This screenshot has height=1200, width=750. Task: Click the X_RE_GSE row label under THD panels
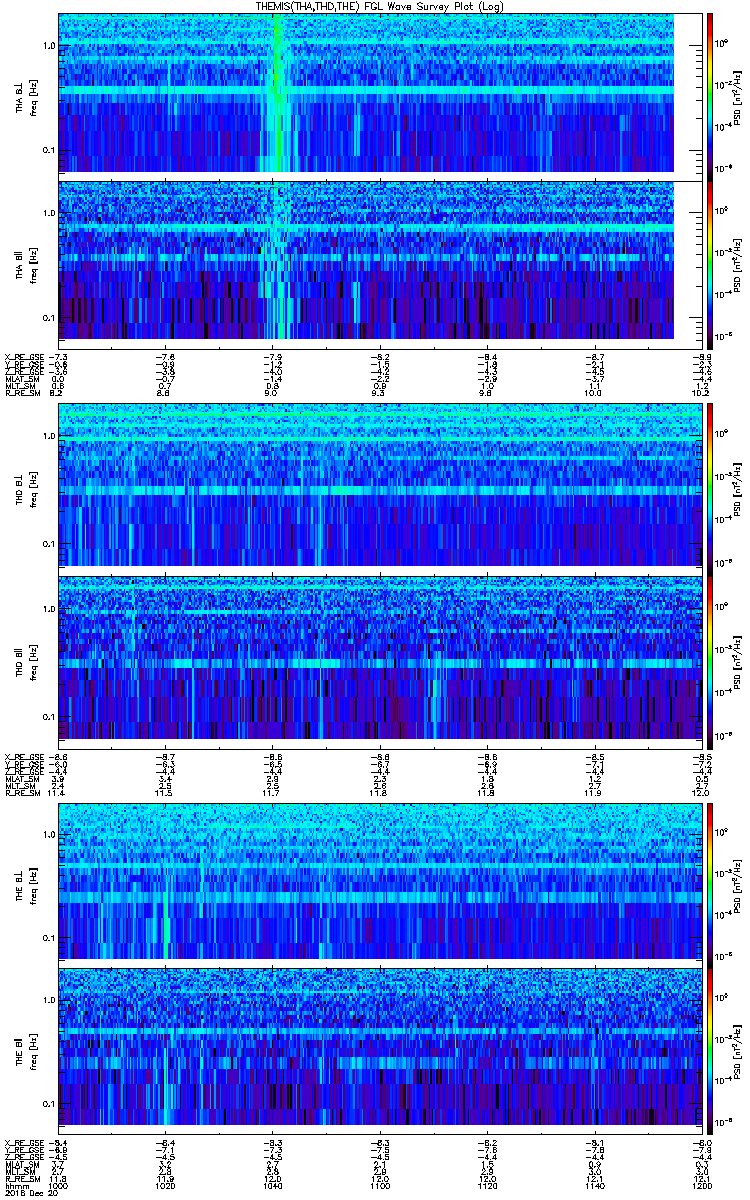(x=24, y=757)
